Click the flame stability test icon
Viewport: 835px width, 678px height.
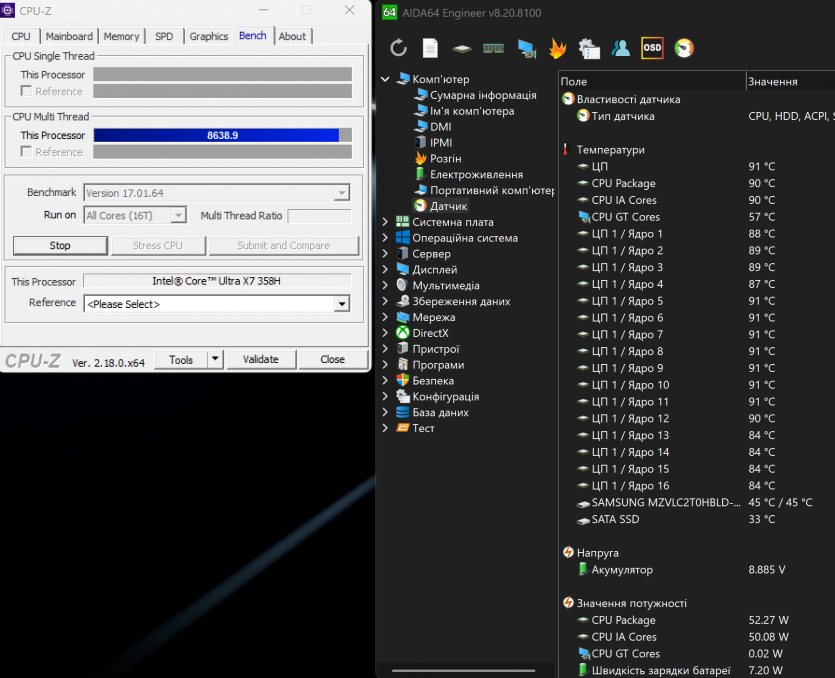(x=557, y=48)
